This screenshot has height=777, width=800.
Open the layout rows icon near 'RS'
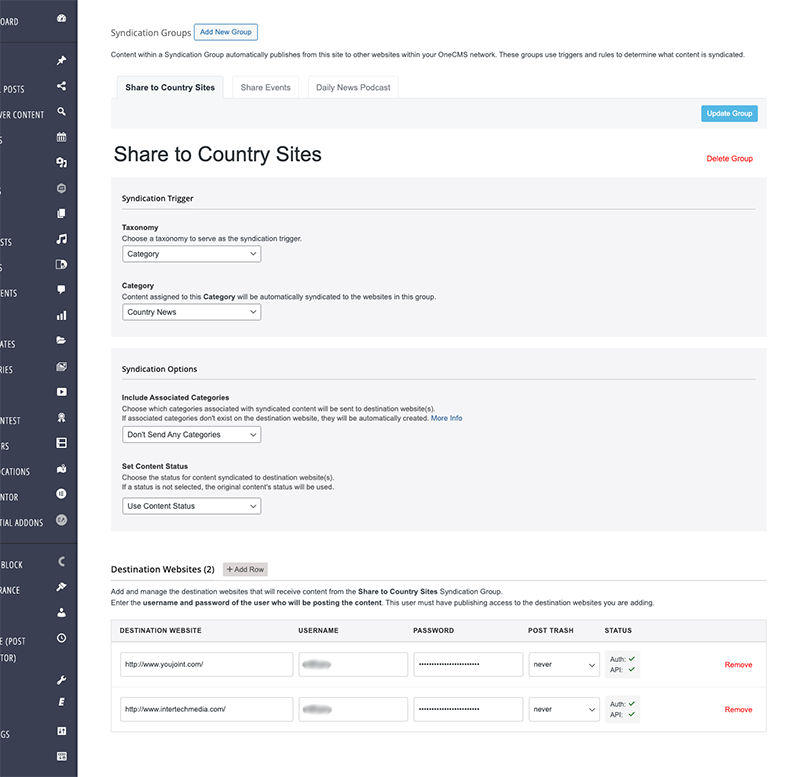(61, 443)
